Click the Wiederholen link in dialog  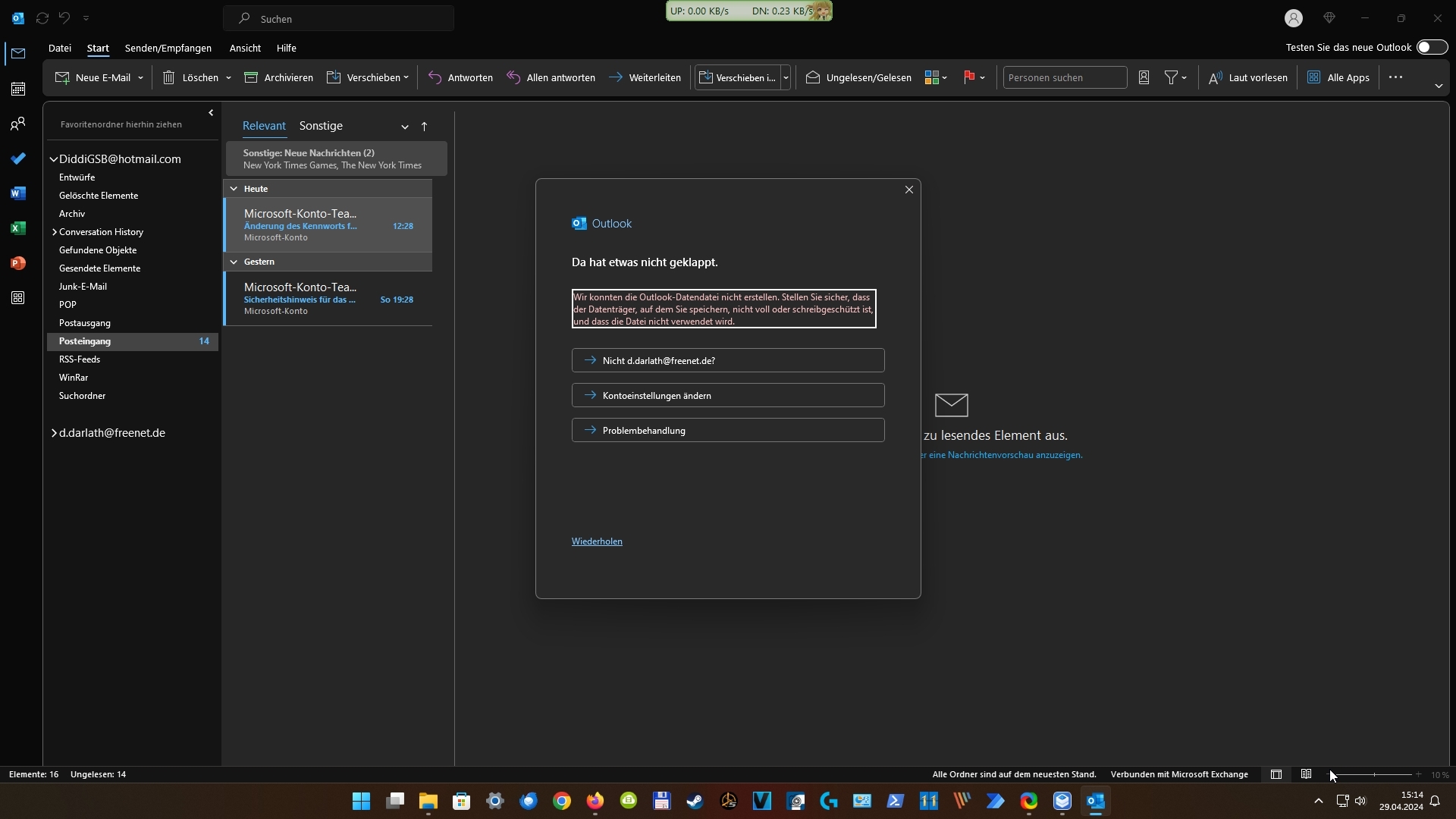point(597,541)
